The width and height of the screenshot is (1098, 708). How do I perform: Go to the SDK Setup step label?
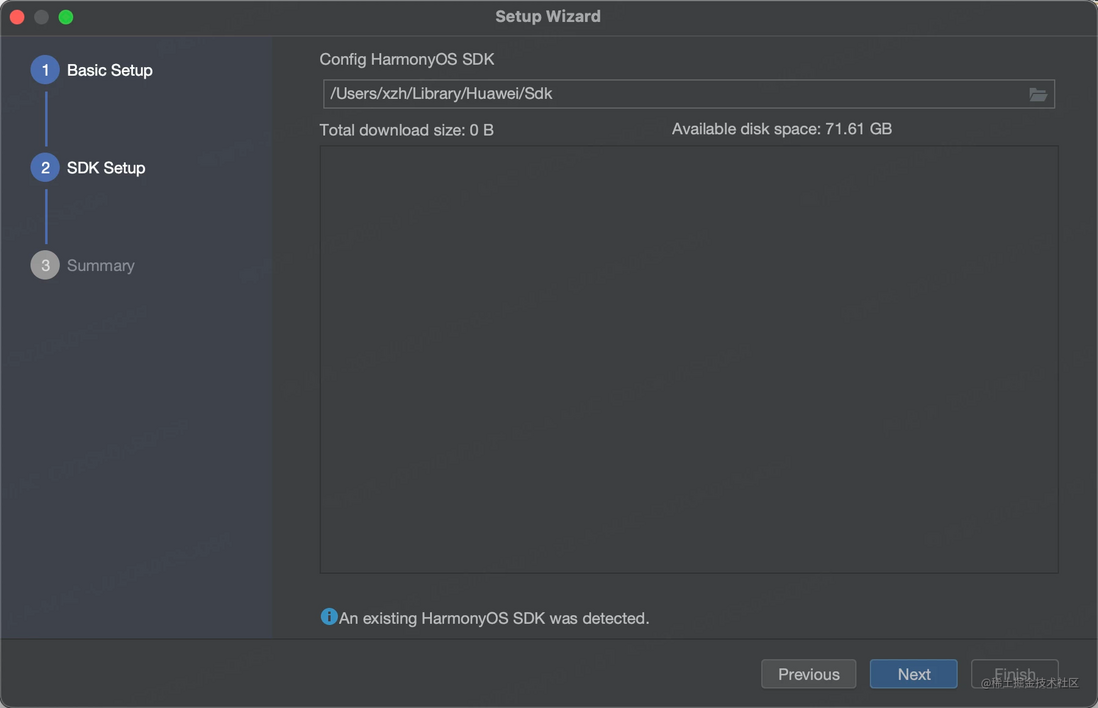(106, 168)
